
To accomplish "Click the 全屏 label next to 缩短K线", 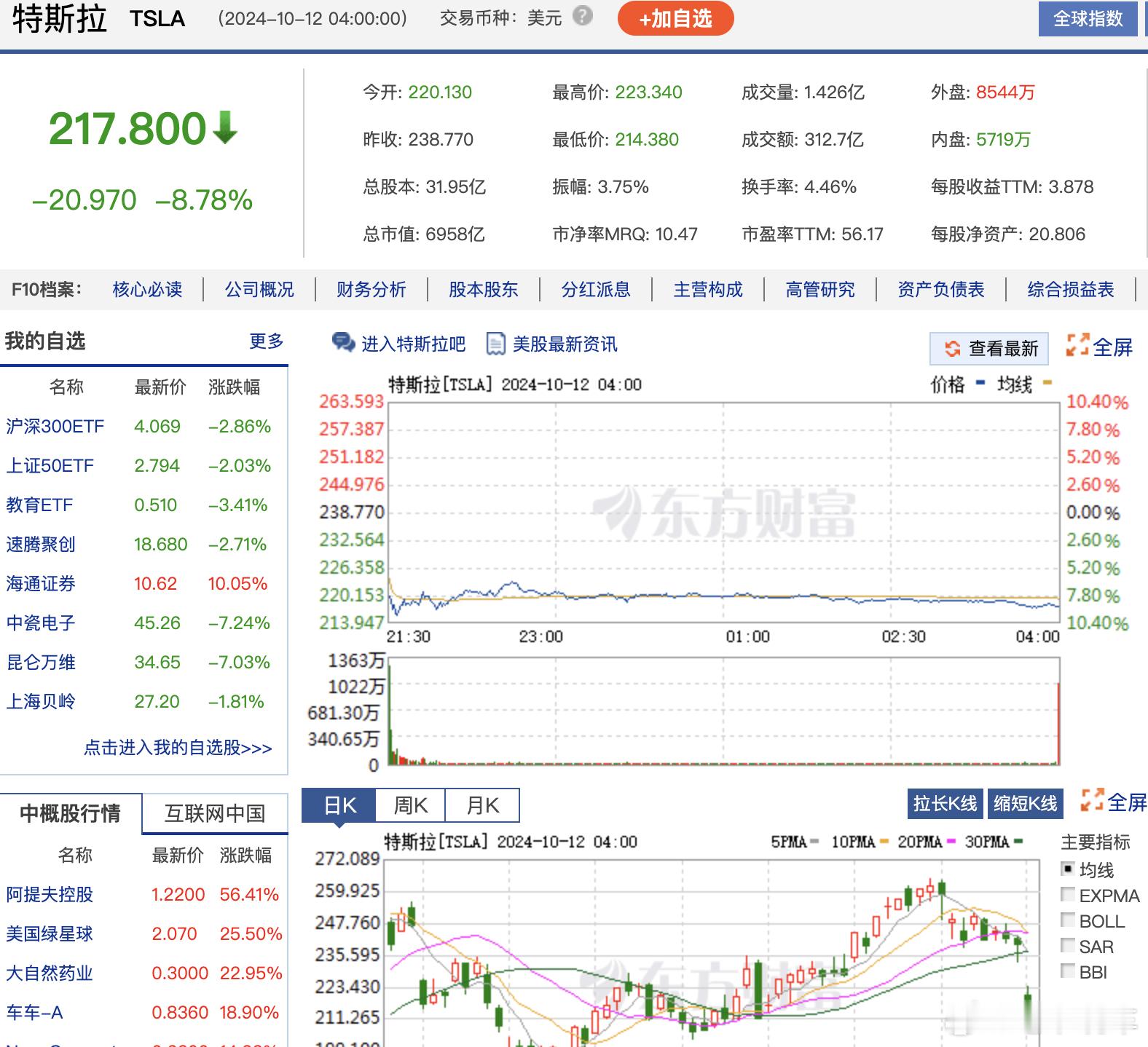I will 1127,802.
